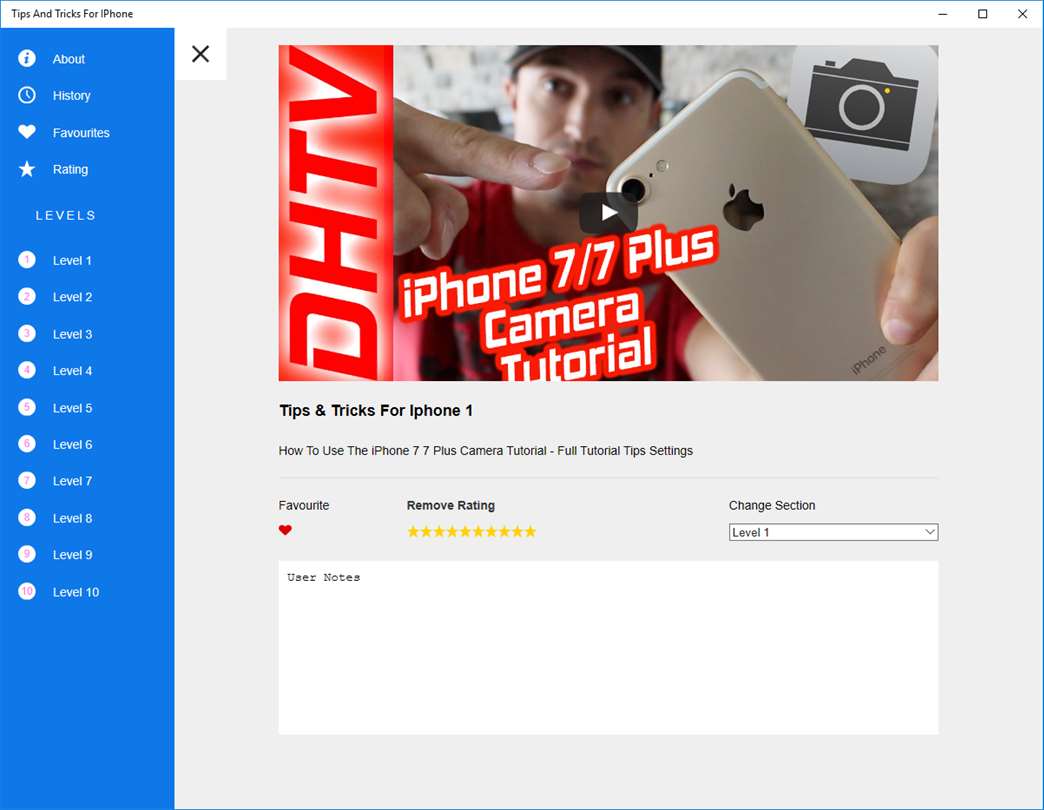The image size is (1044, 810).
Task: Go to Level 5 label
Action: click(x=73, y=409)
